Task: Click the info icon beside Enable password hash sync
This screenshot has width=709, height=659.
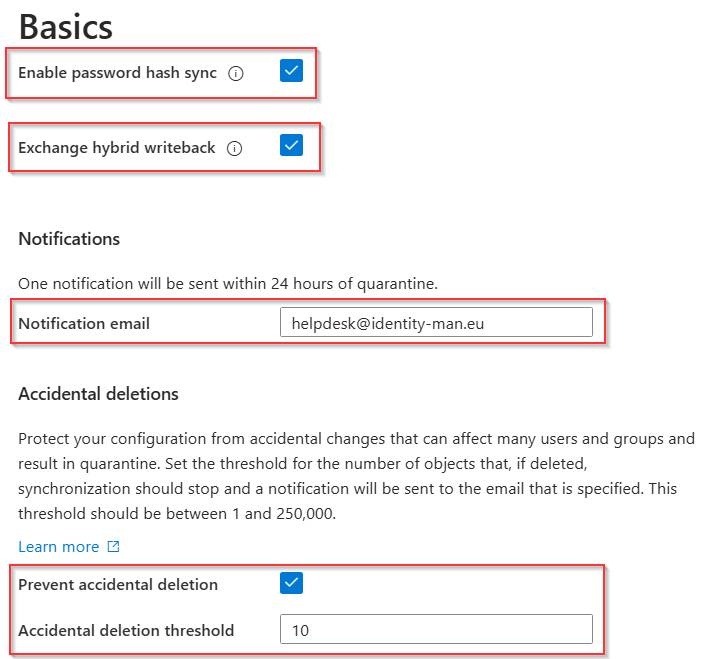Action: click(x=236, y=73)
